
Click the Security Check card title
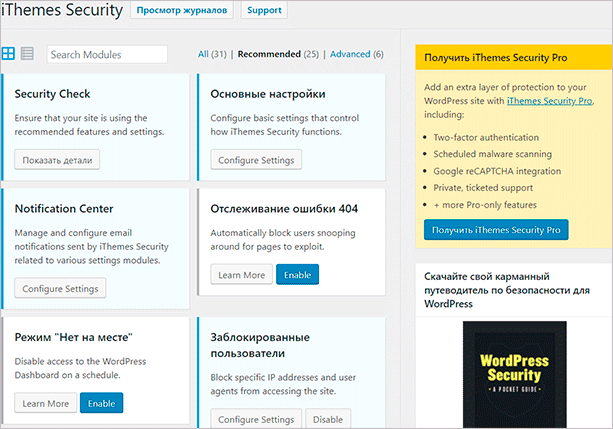click(x=52, y=94)
